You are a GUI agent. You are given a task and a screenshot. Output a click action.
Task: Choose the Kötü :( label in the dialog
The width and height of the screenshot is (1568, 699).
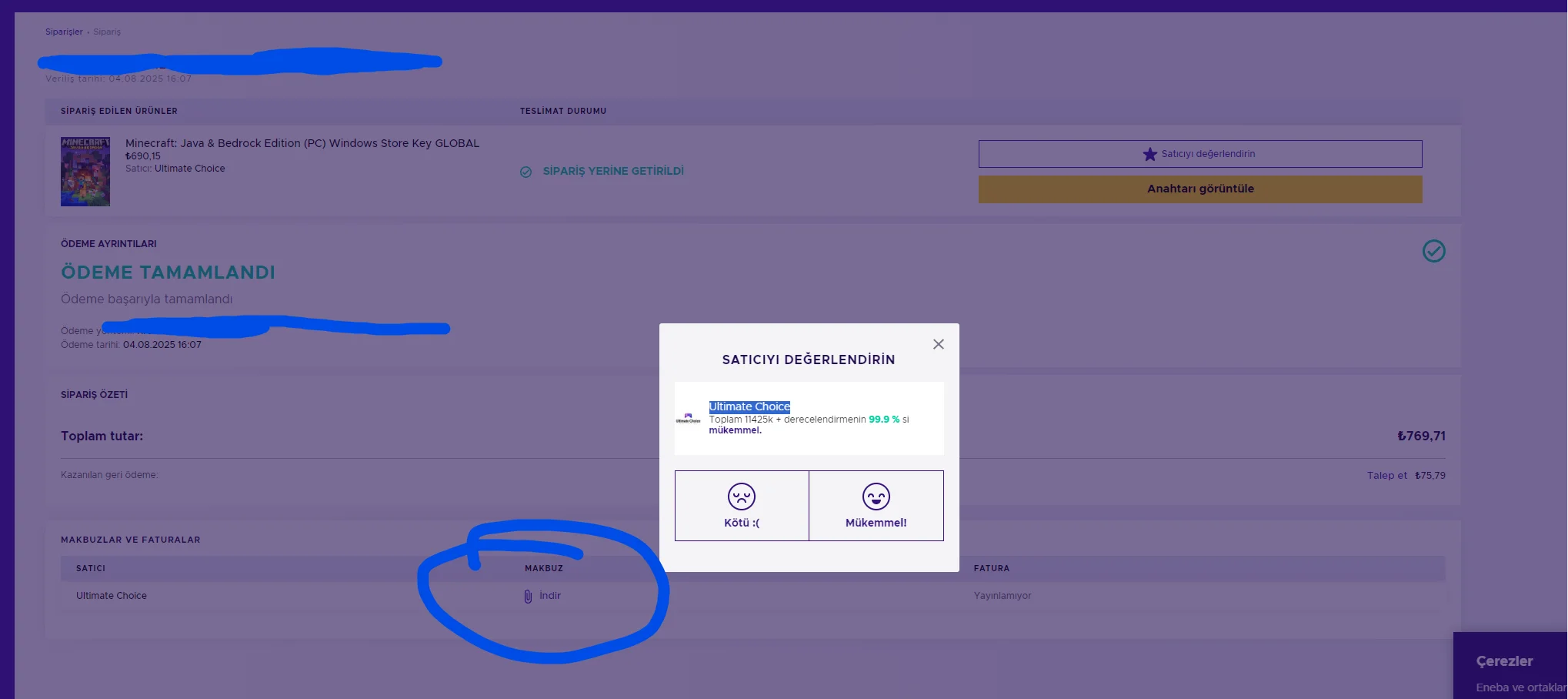[742, 523]
